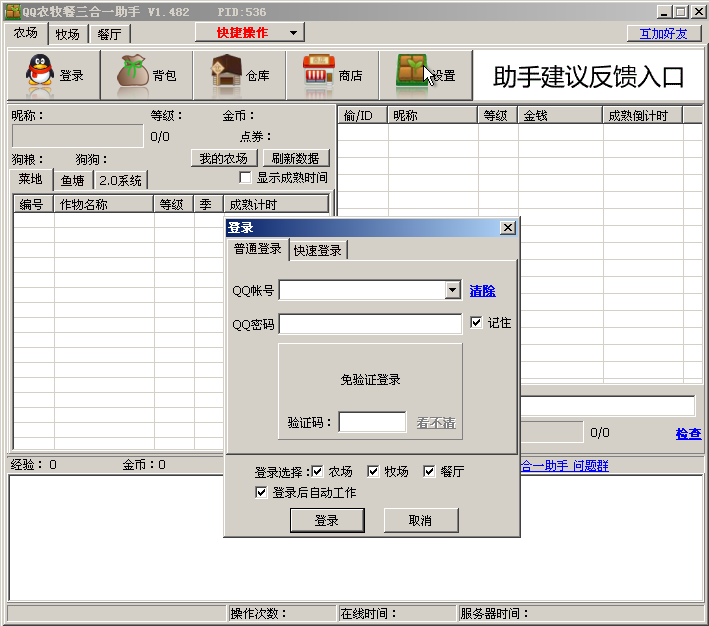Select the 2.0系统 tab
709x626 pixels.
point(120,180)
